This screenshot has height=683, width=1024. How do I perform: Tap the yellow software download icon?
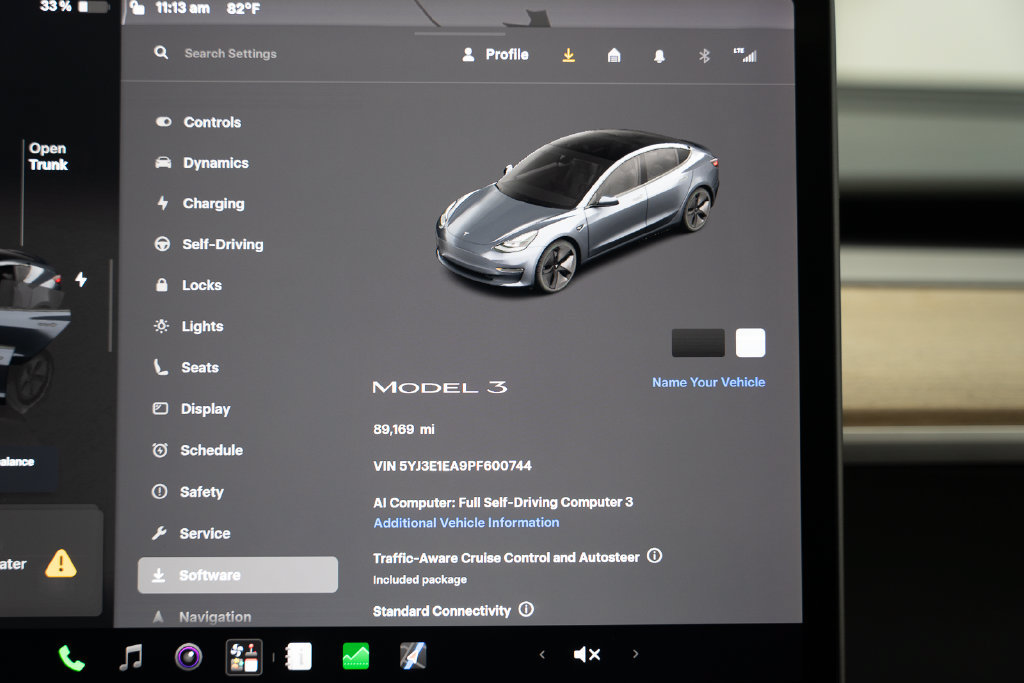coord(569,56)
